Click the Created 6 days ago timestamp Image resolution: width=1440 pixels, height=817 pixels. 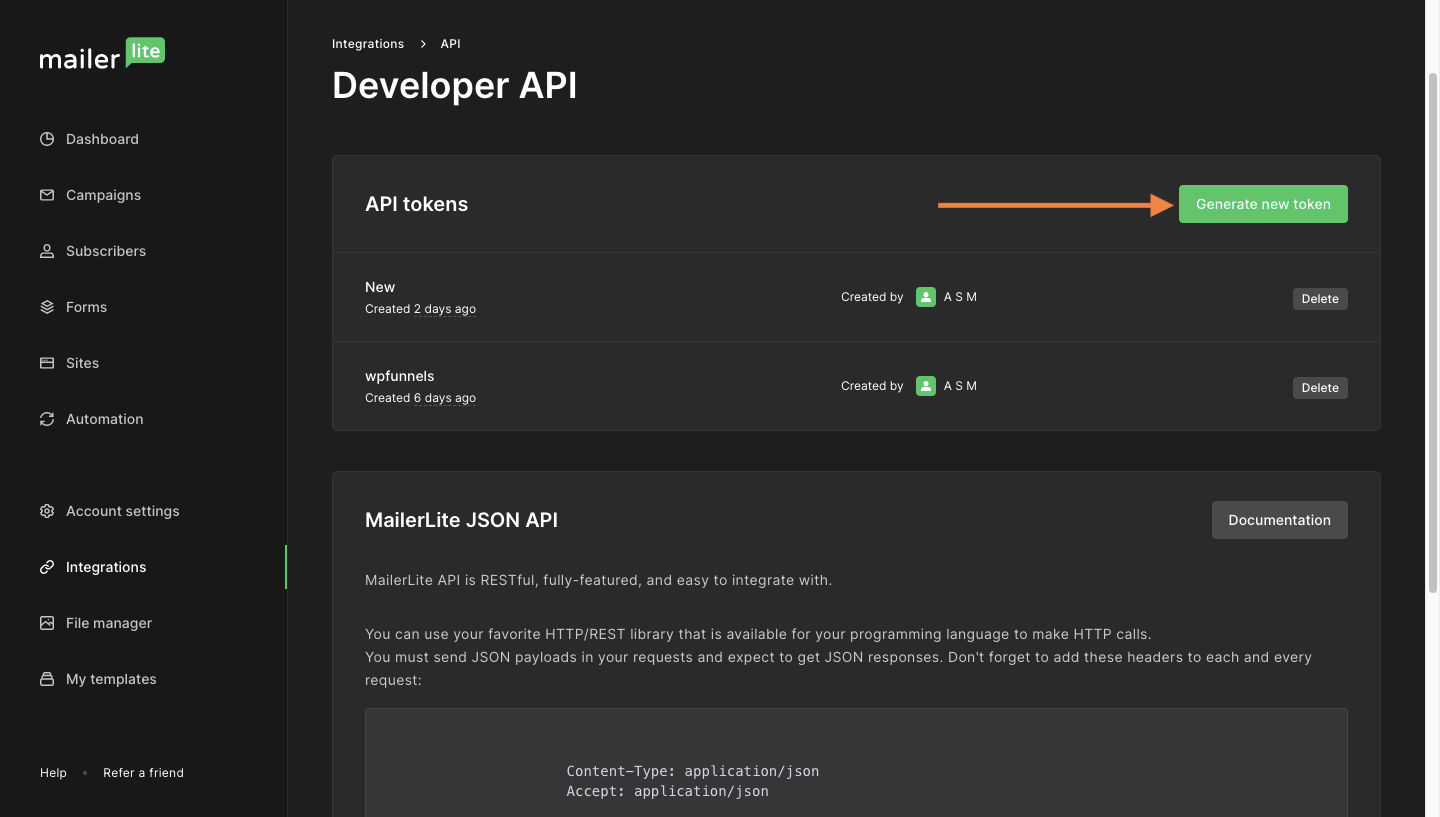420,398
